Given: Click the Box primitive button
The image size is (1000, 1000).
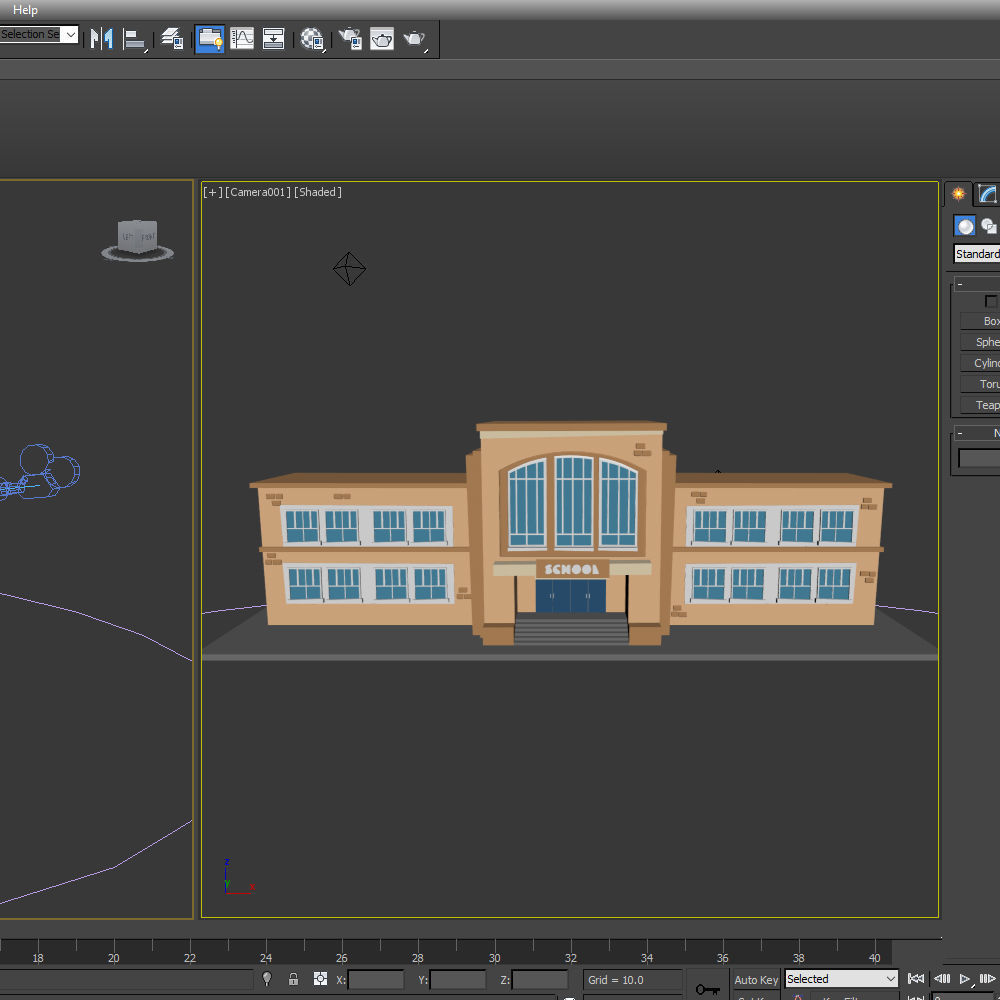Looking at the screenshot, I should pyautogui.click(x=980, y=321).
